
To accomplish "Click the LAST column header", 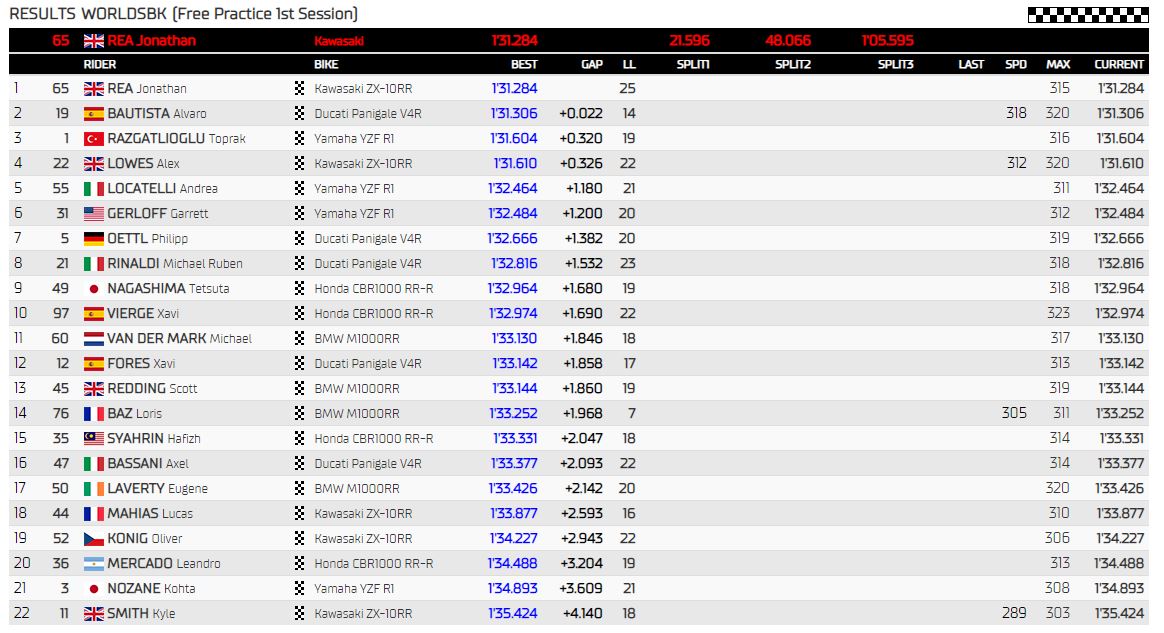I will pyautogui.click(x=971, y=65).
